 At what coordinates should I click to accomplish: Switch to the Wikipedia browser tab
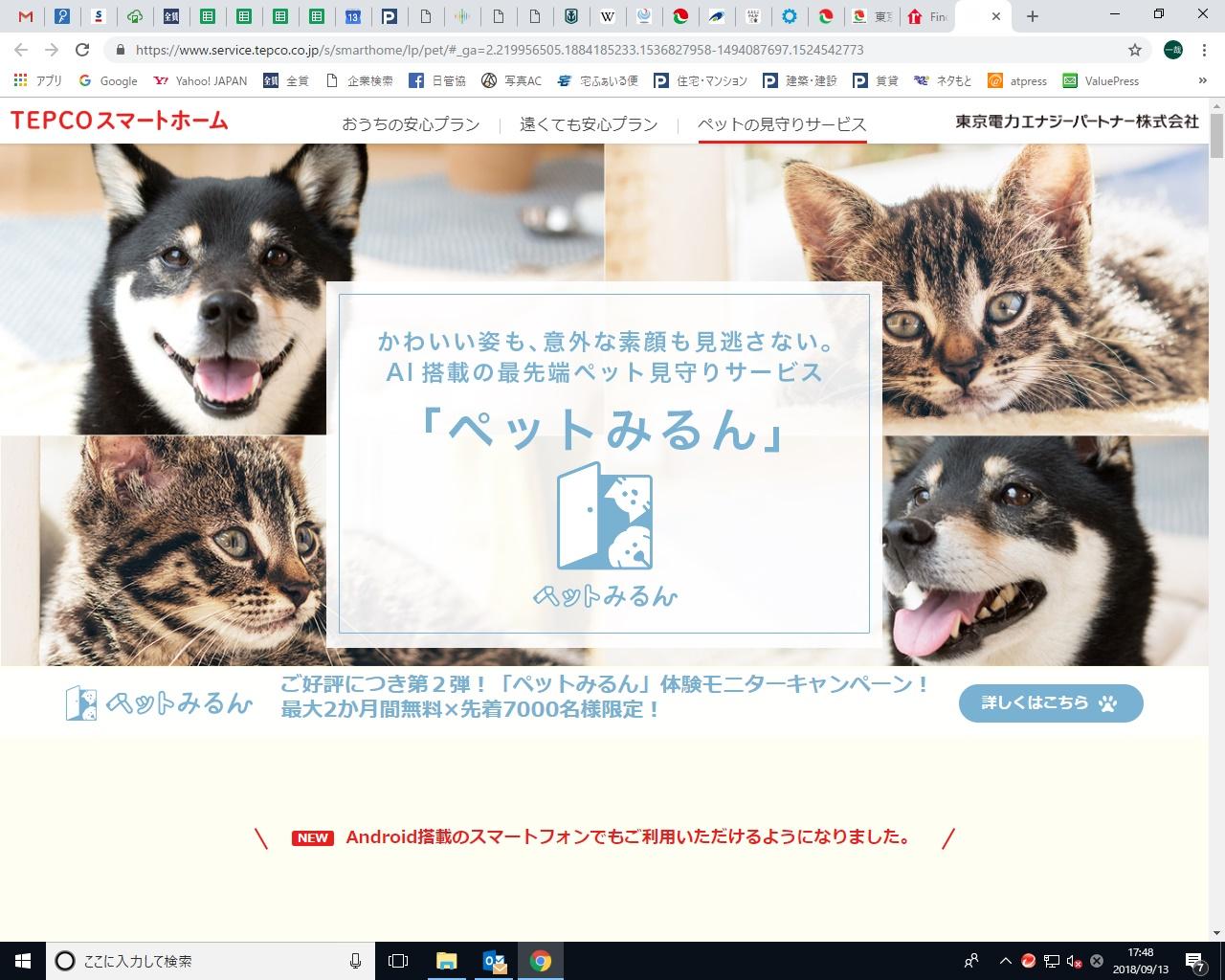(608, 16)
